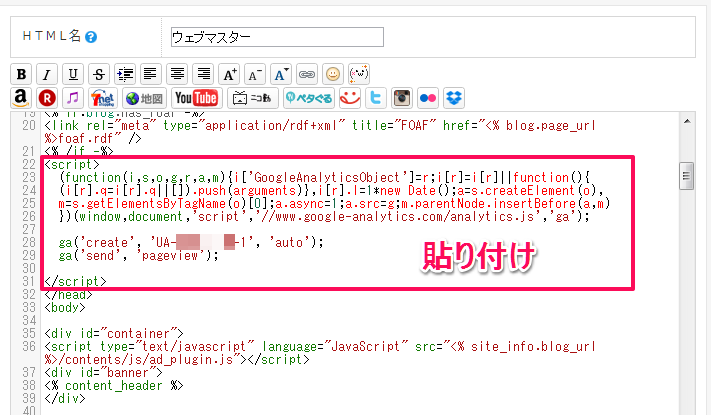Click the div id="container" line

pos(114,333)
